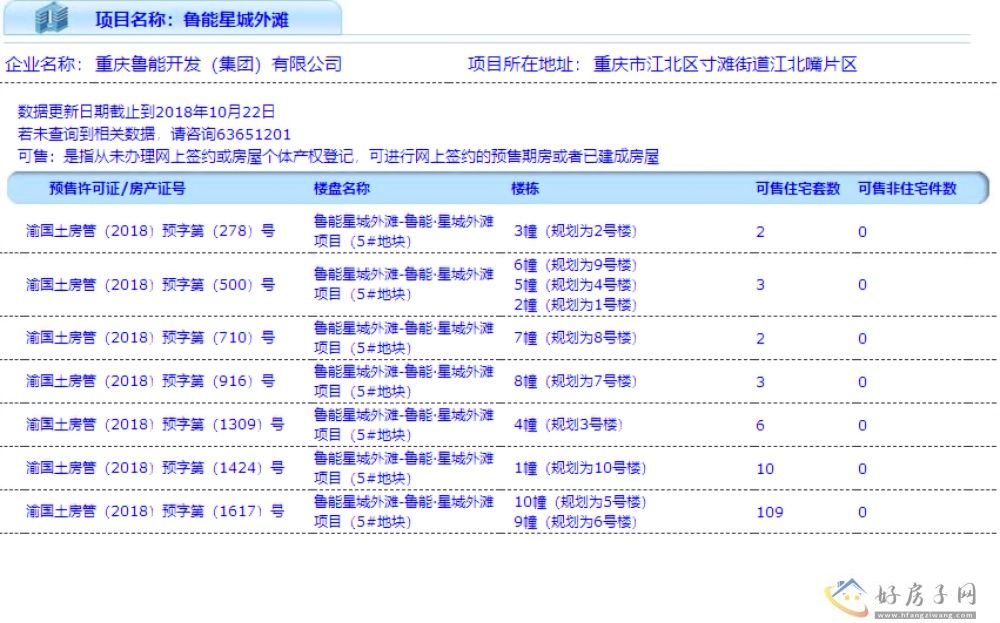
Task: Click non-residential count 0 in permit 278 row
Action: (x=862, y=232)
